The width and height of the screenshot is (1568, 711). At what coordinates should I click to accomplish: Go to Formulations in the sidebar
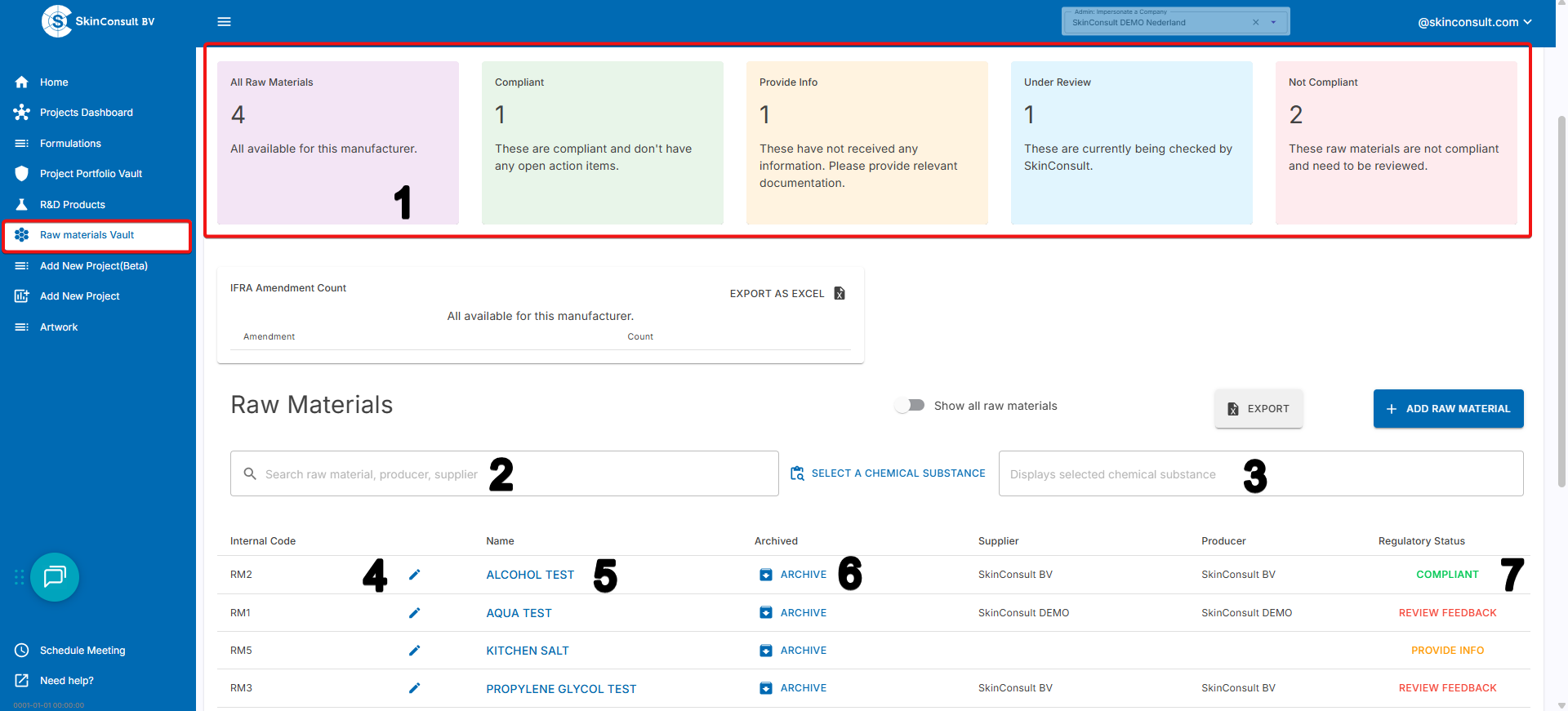[70, 144]
